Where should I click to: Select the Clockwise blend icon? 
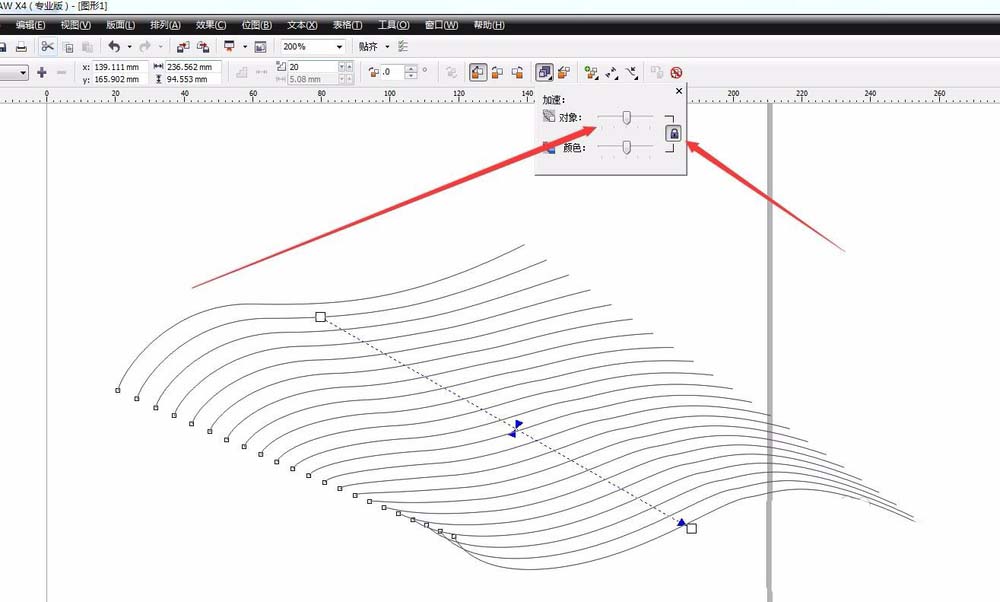click(497, 72)
